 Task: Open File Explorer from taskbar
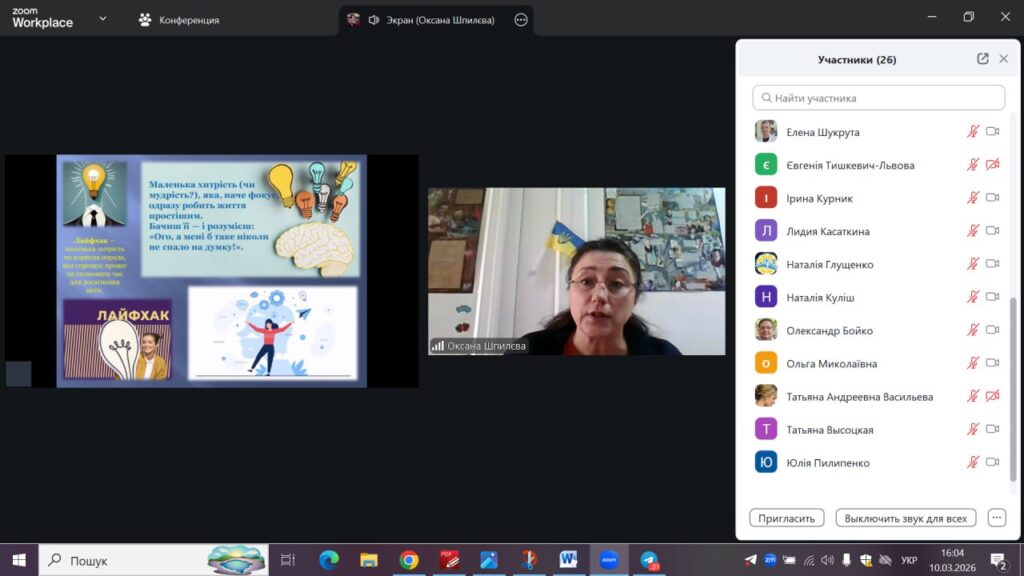tap(369, 560)
